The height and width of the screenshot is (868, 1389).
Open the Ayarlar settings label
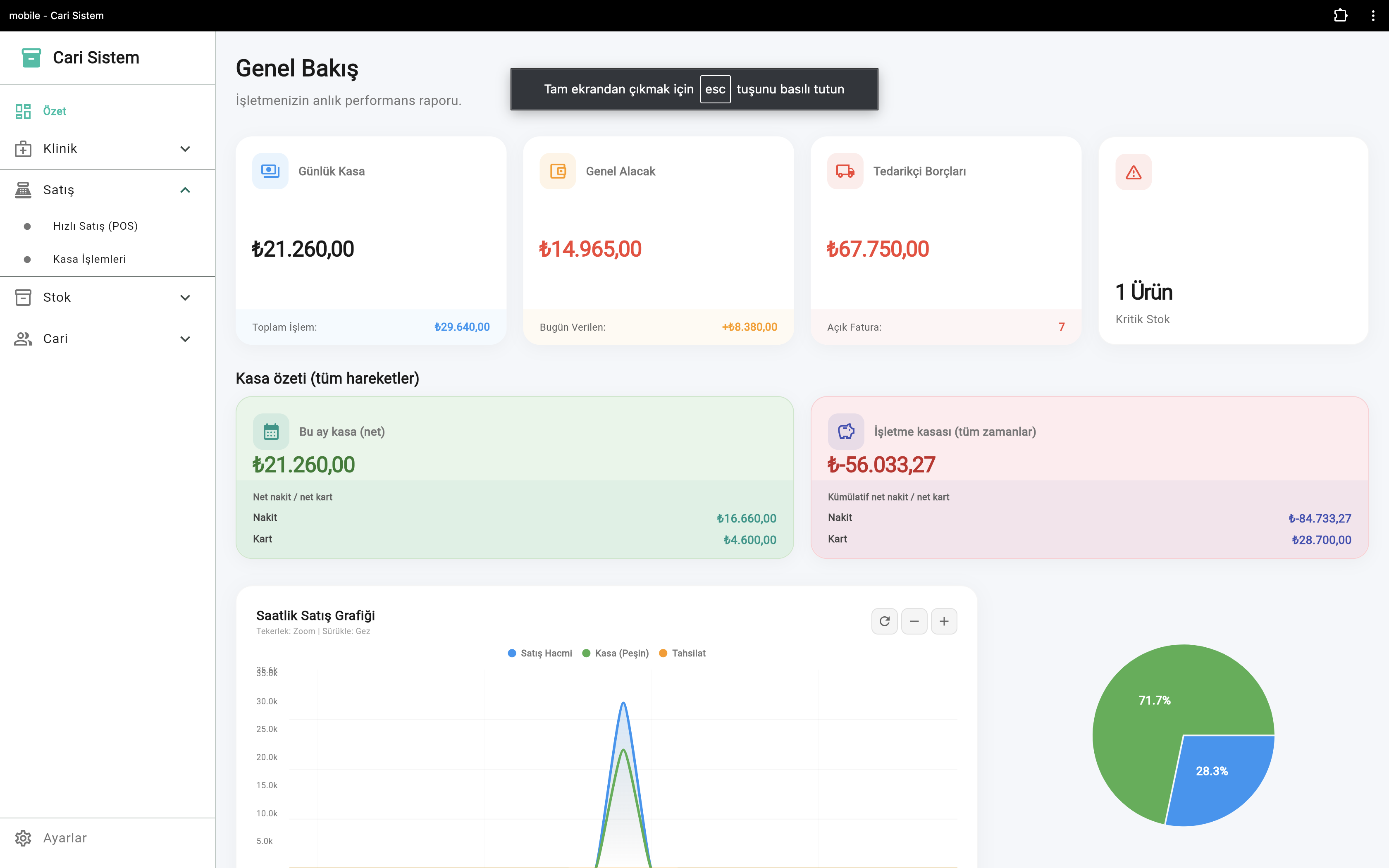[x=65, y=838]
